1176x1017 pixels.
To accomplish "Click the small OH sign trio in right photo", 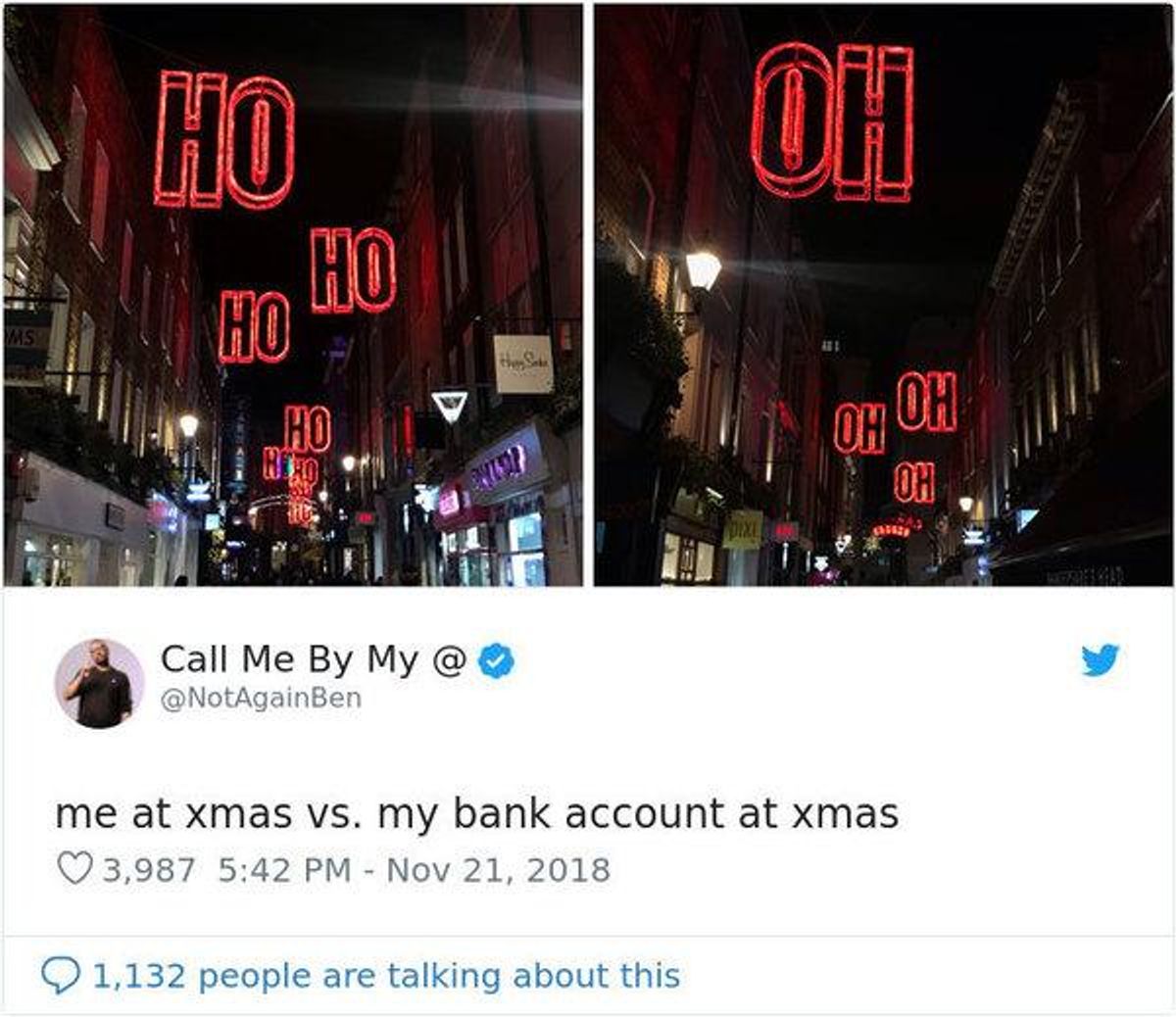I will point(895,437).
